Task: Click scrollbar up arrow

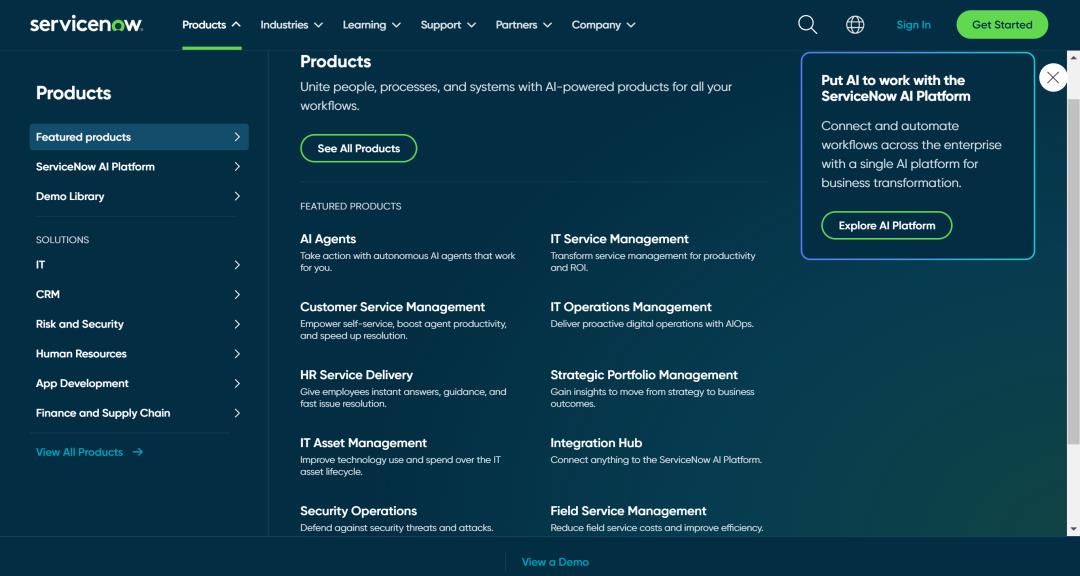Action: pos(1073,57)
